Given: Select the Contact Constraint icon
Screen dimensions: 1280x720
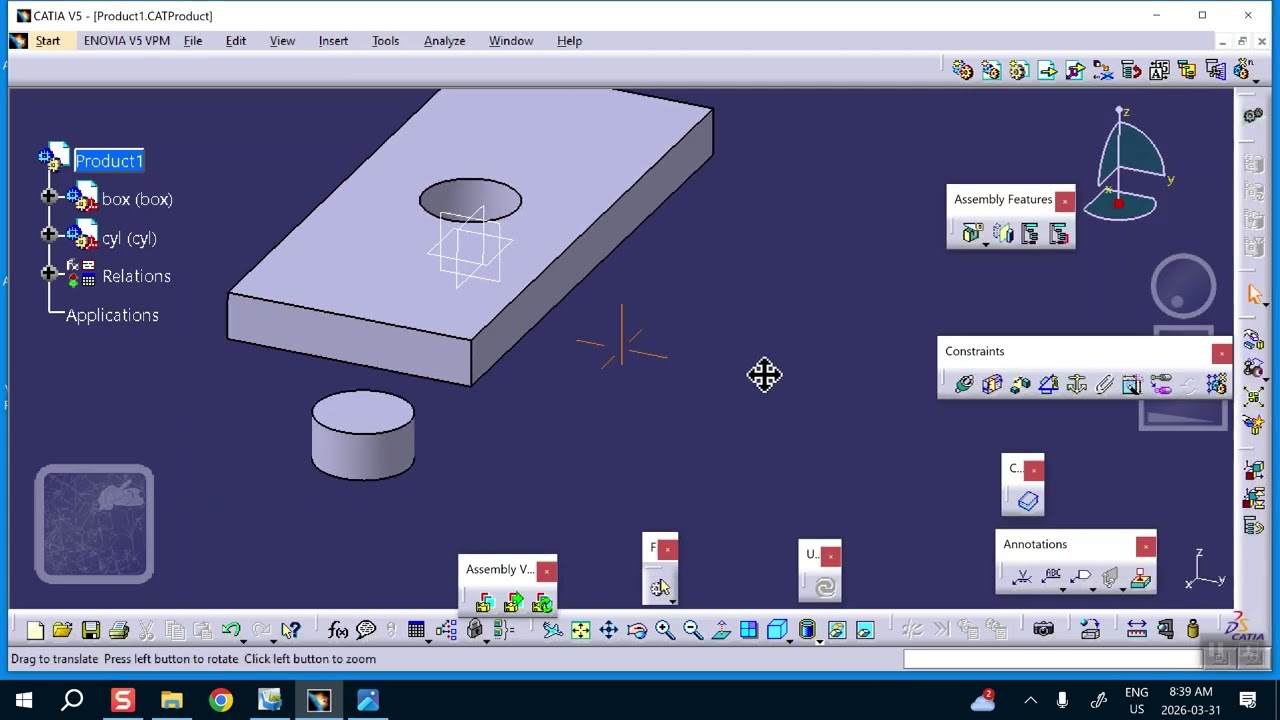Looking at the screenshot, I should 992,385.
